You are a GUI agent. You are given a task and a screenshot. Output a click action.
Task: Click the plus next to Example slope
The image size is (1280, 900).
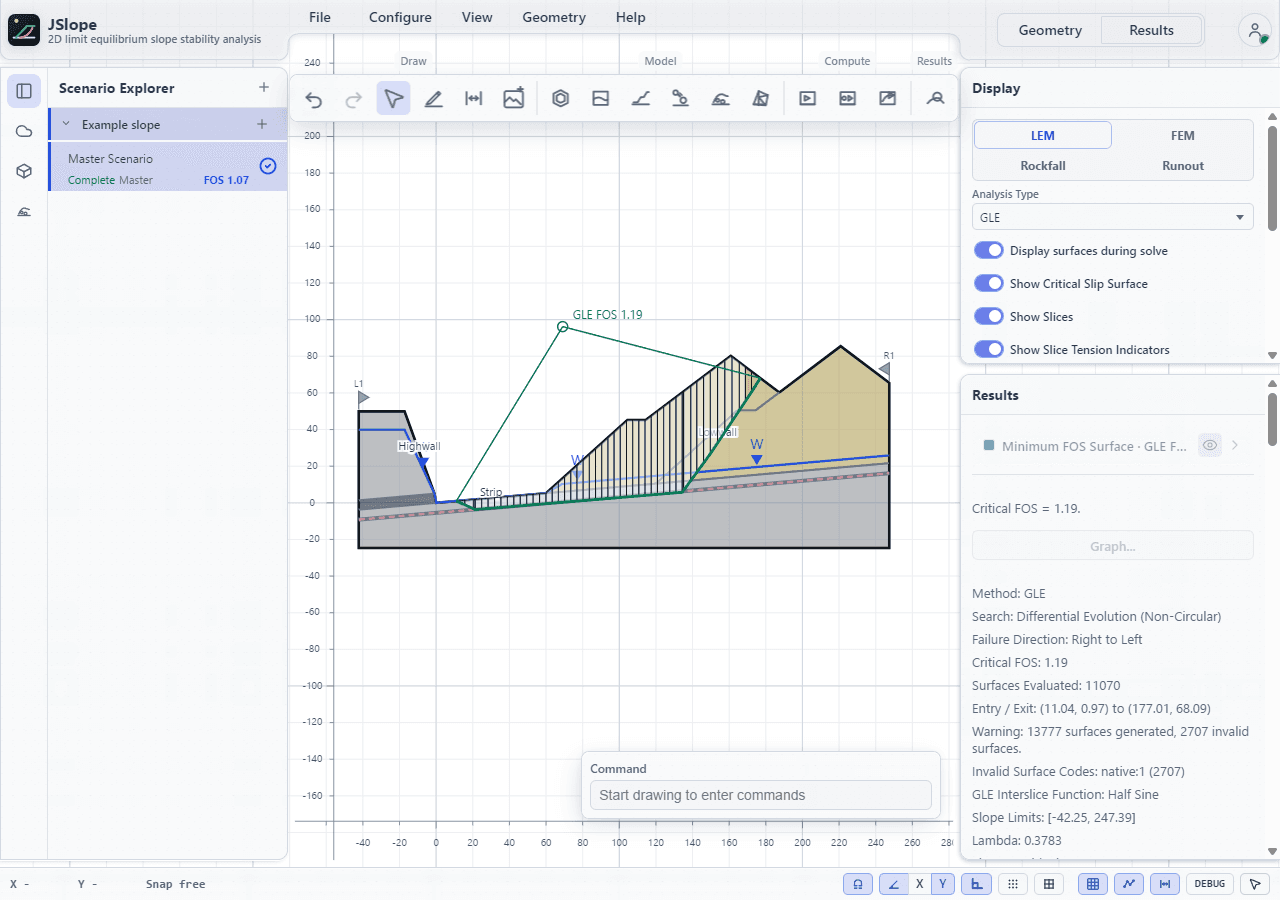pyautogui.click(x=262, y=125)
